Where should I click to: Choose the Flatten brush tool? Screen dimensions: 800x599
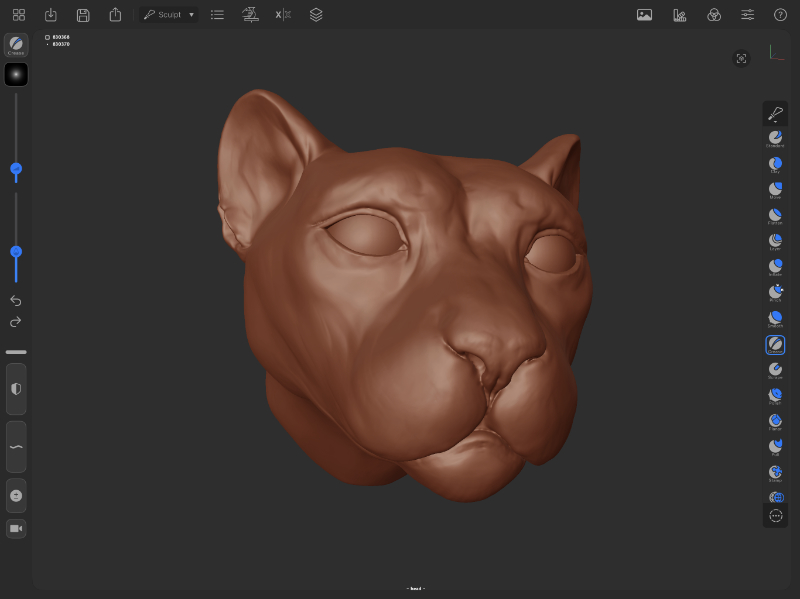[x=775, y=216]
